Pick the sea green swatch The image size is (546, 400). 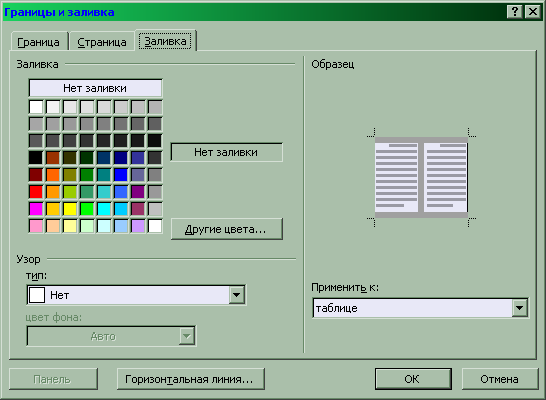pos(87,192)
